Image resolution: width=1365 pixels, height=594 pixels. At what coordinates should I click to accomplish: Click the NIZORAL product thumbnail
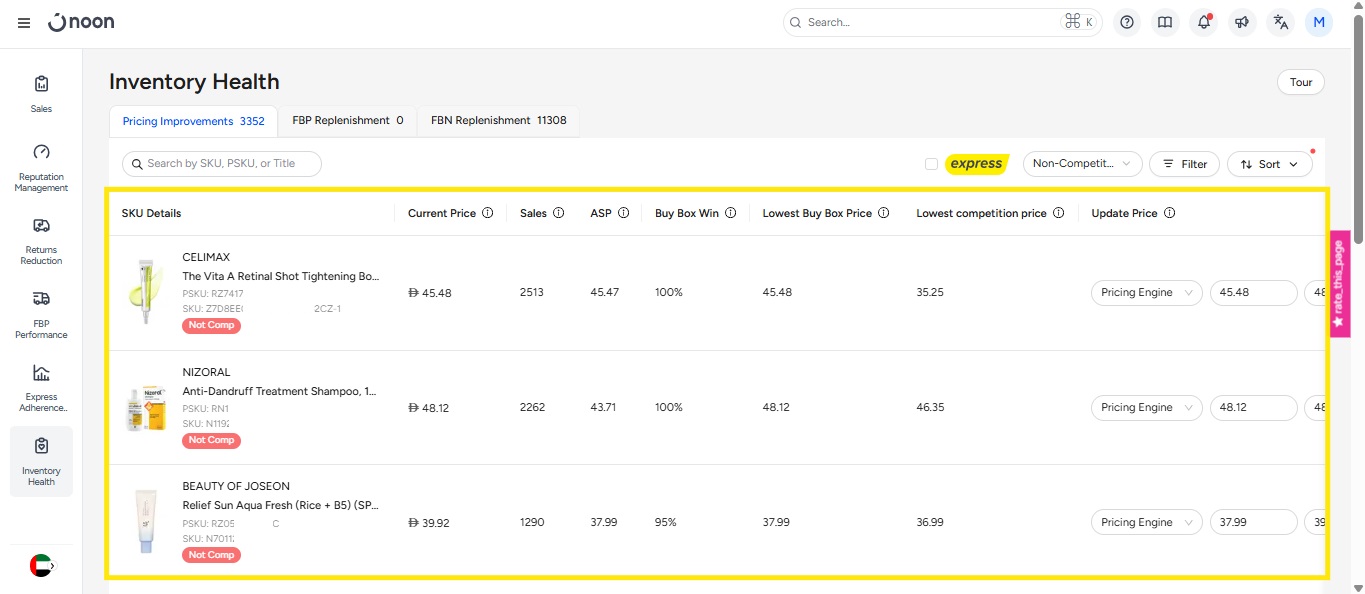[x=145, y=408]
